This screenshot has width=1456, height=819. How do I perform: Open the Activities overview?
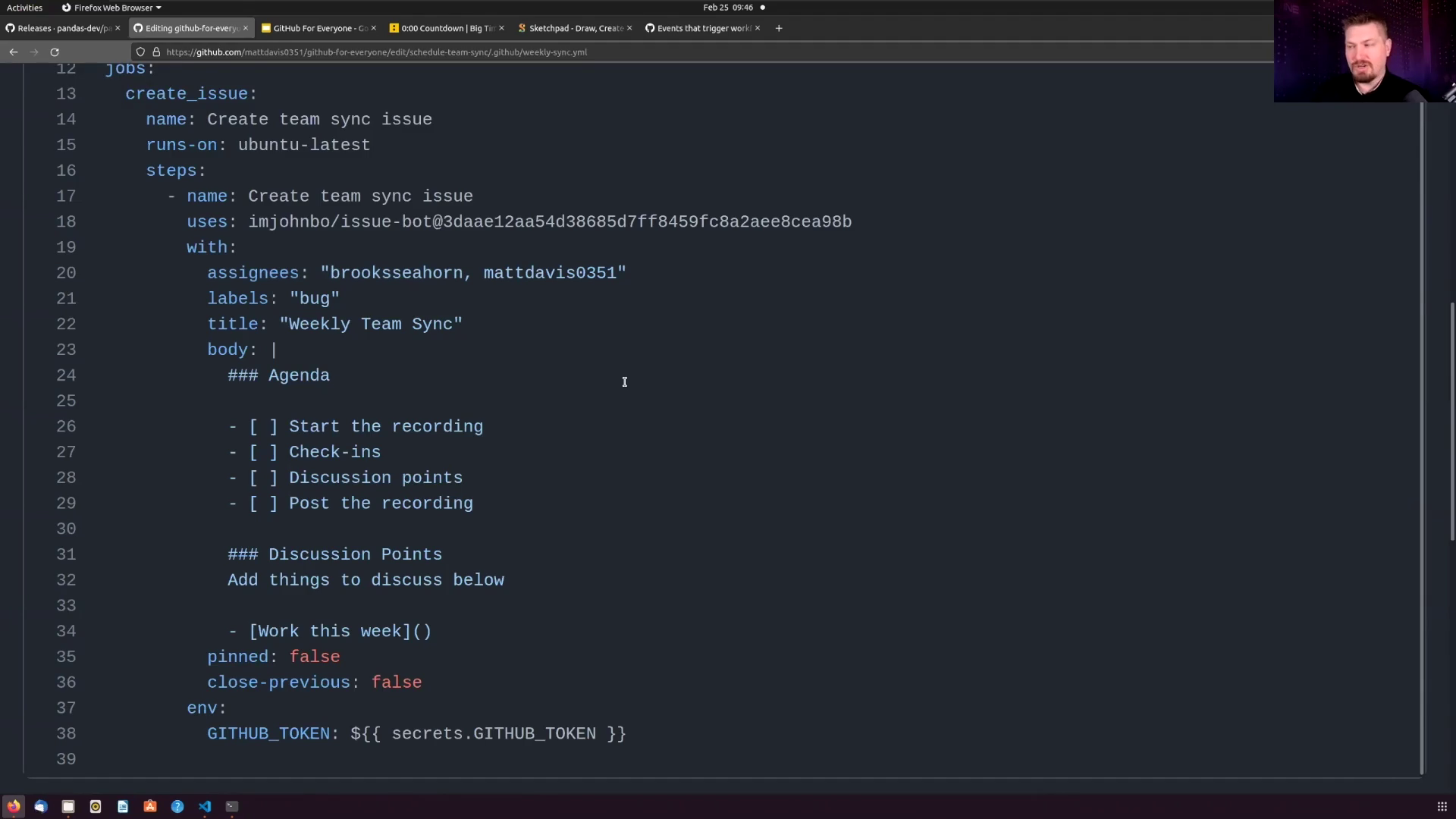click(24, 8)
